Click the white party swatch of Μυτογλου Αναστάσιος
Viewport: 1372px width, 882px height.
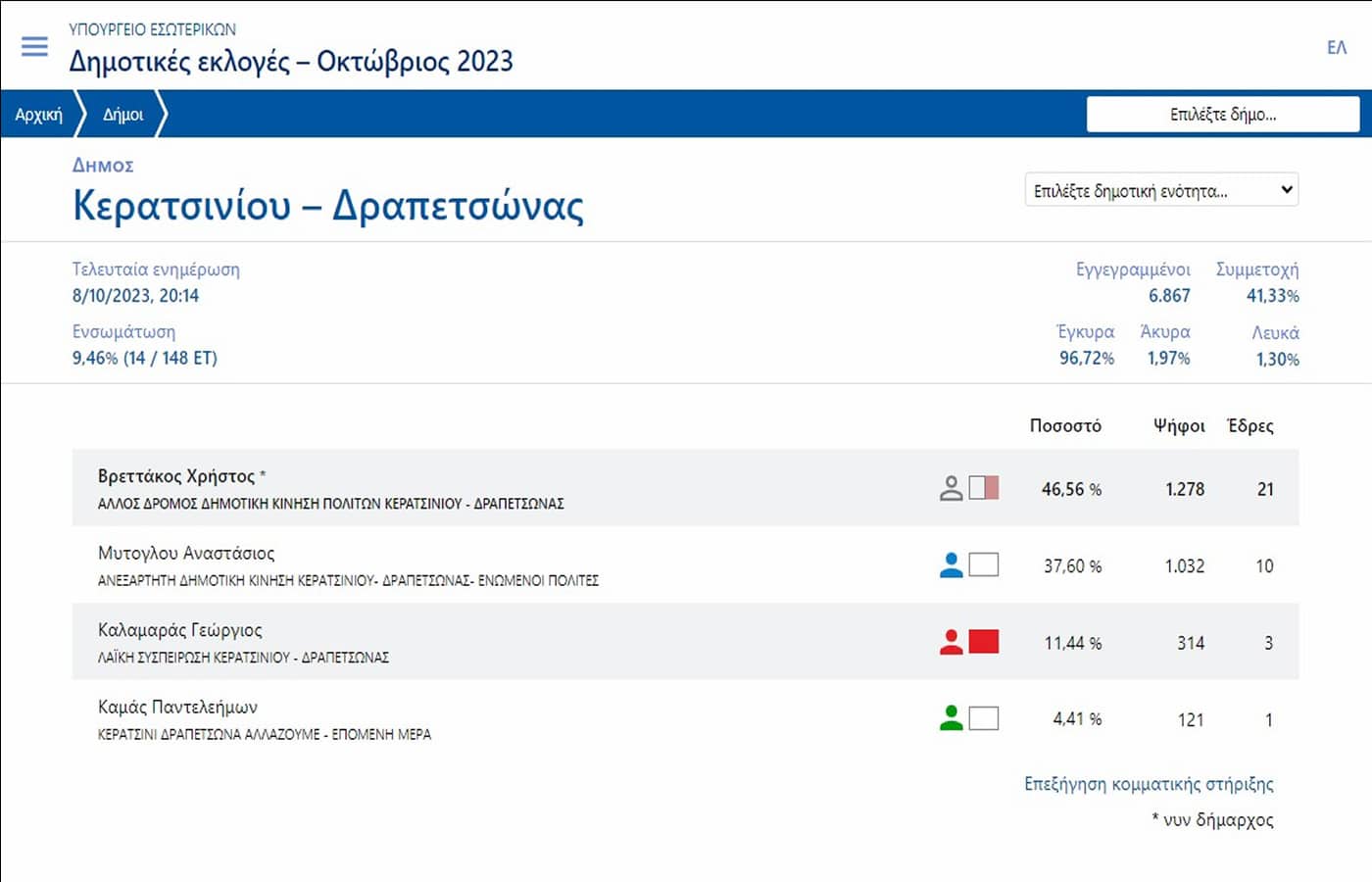[984, 564]
